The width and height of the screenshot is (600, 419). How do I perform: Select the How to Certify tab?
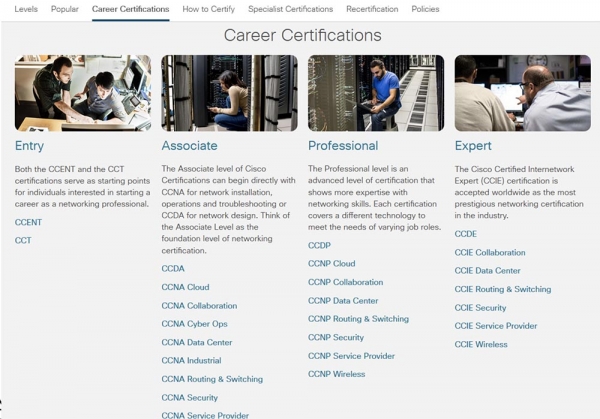pos(207,9)
